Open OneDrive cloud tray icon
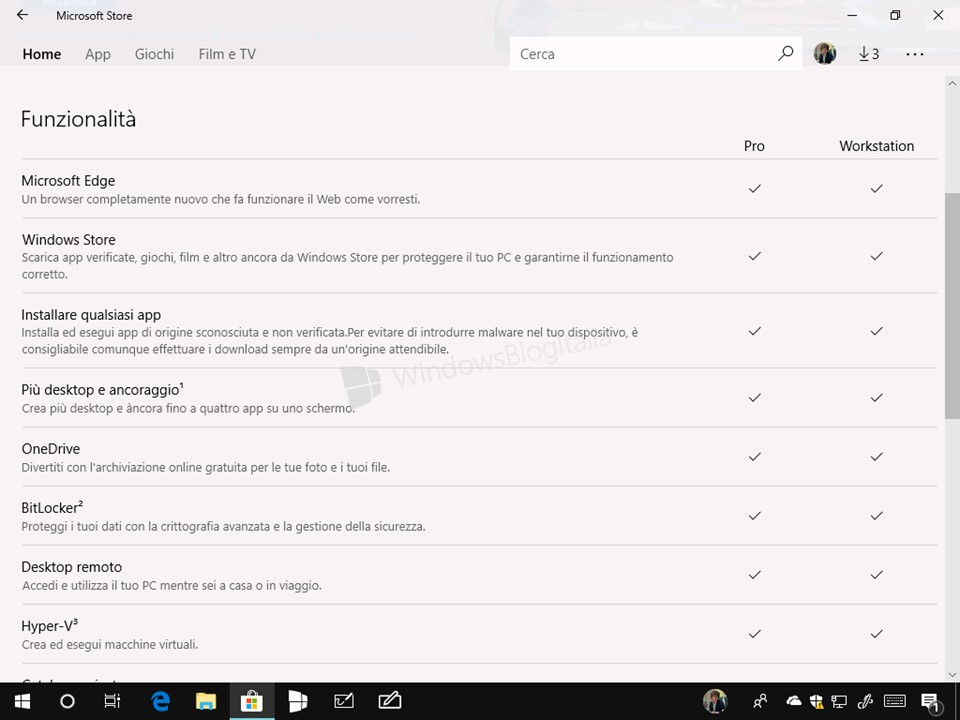Viewport: 960px width, 720px height. 793,700
